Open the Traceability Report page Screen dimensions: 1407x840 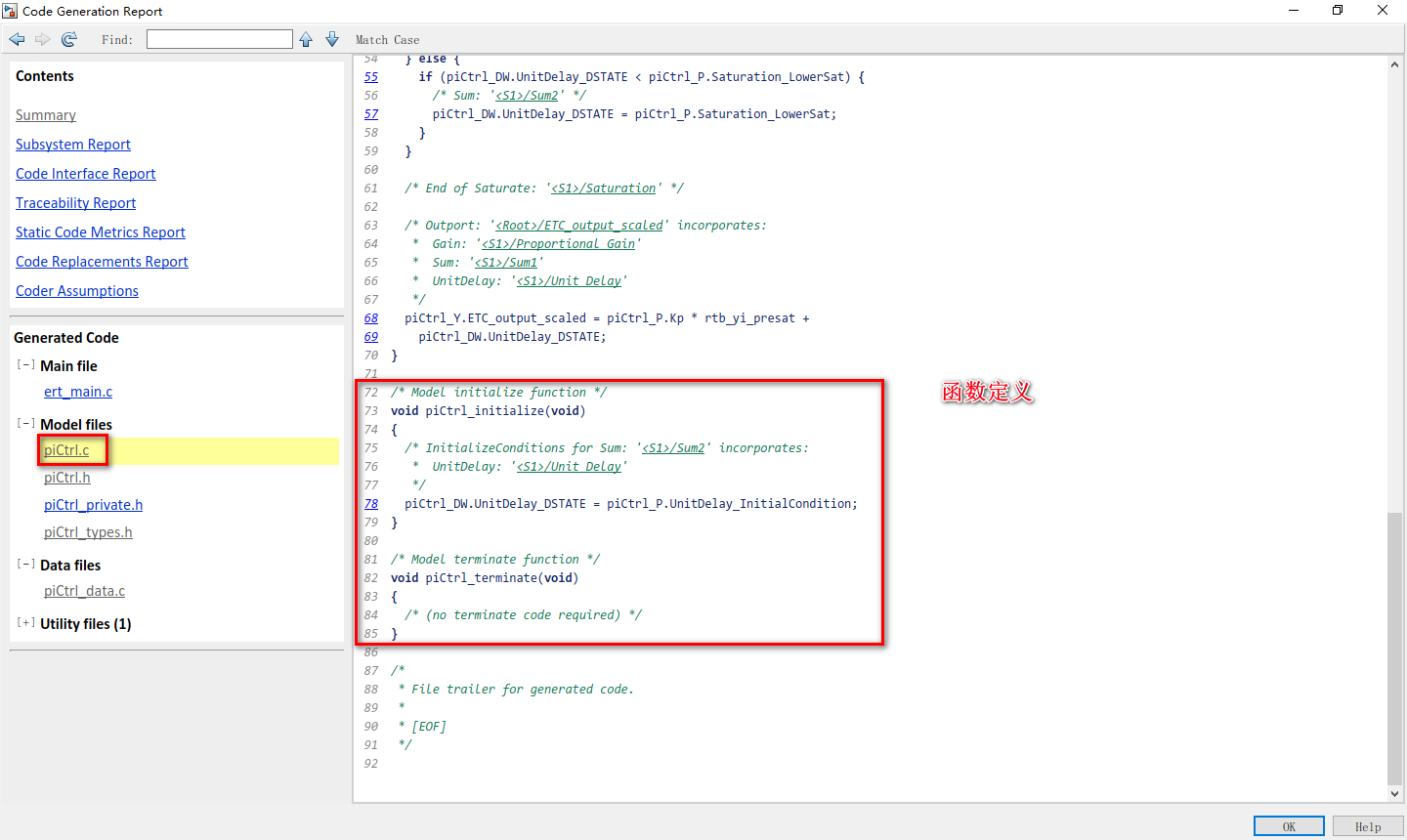pos(75,202)
